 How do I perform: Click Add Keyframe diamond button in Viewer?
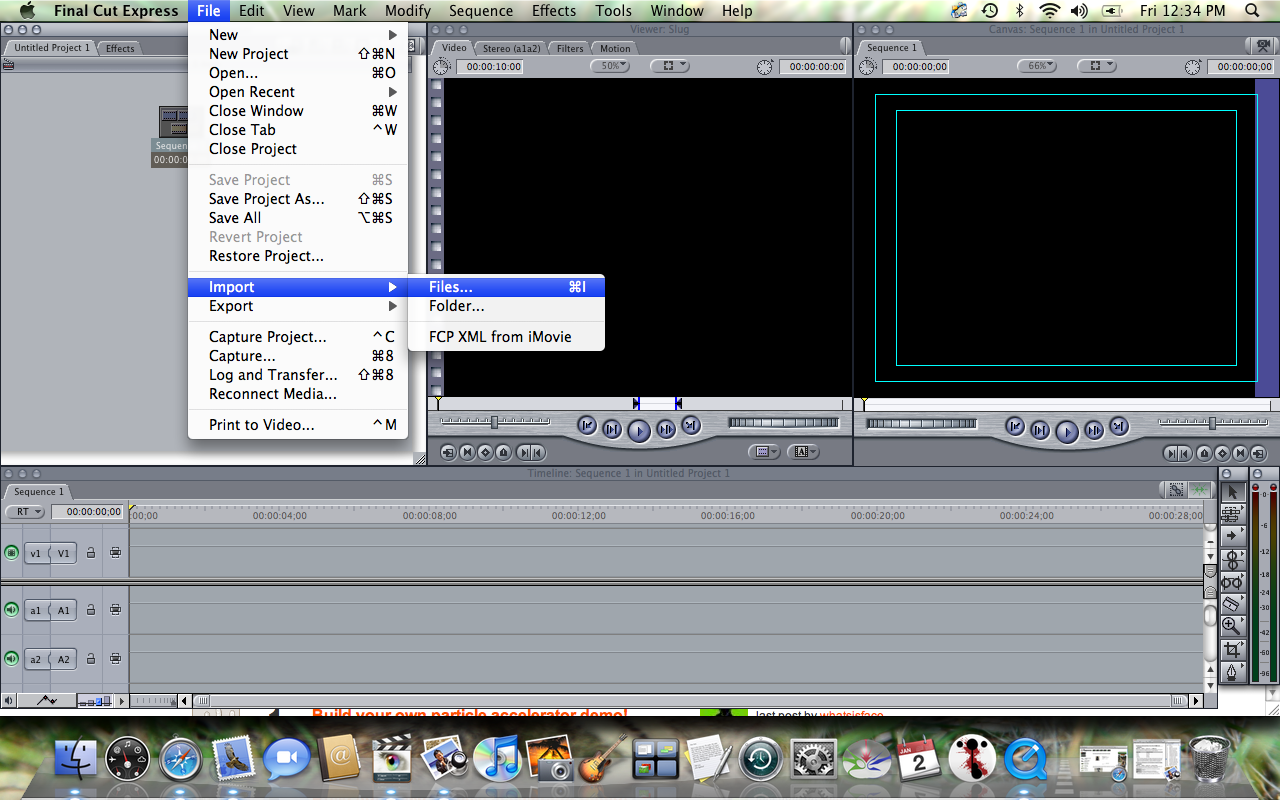tap(485, 452)
